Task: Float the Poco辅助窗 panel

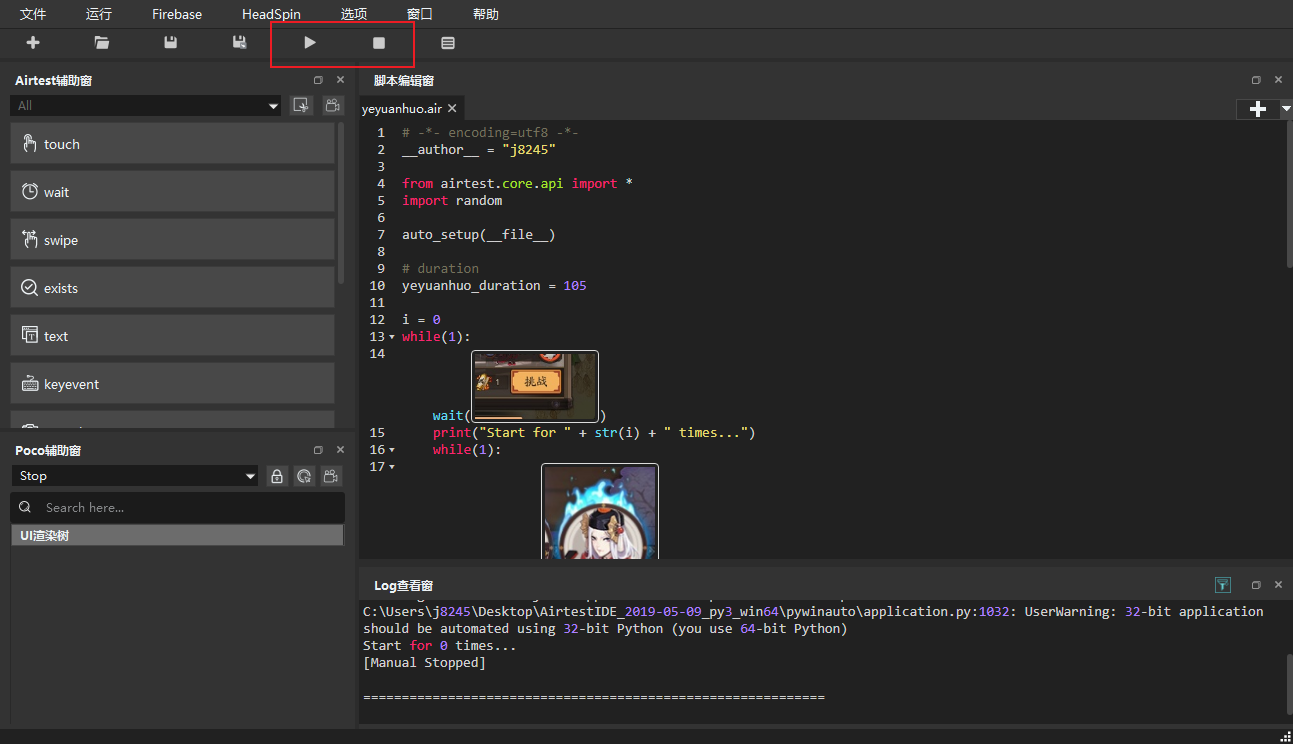Action: pos(318,450)
